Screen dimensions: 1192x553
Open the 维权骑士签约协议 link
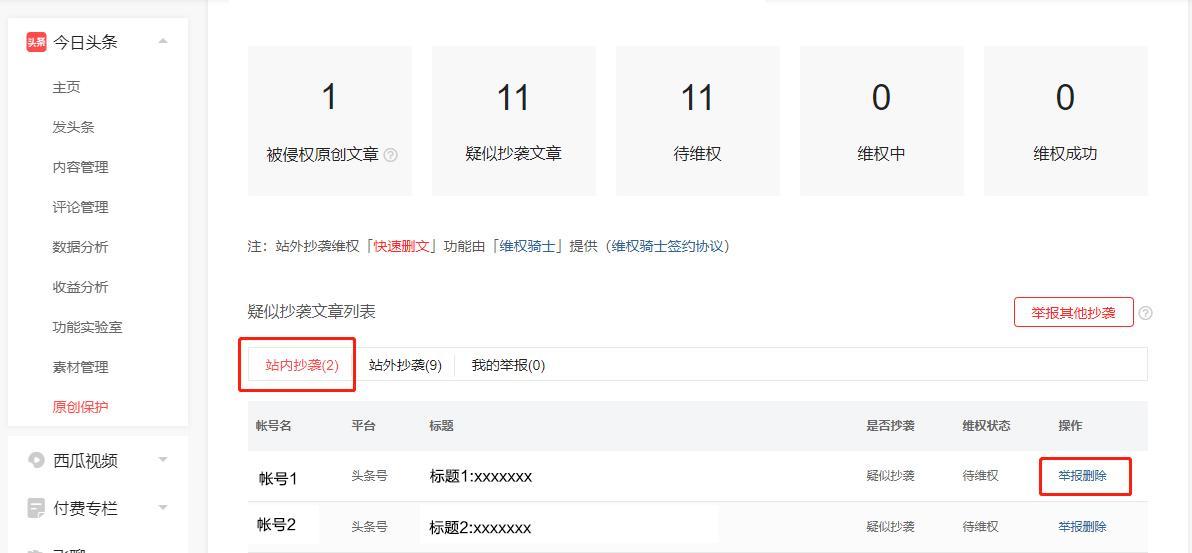[x=668, y=246]
